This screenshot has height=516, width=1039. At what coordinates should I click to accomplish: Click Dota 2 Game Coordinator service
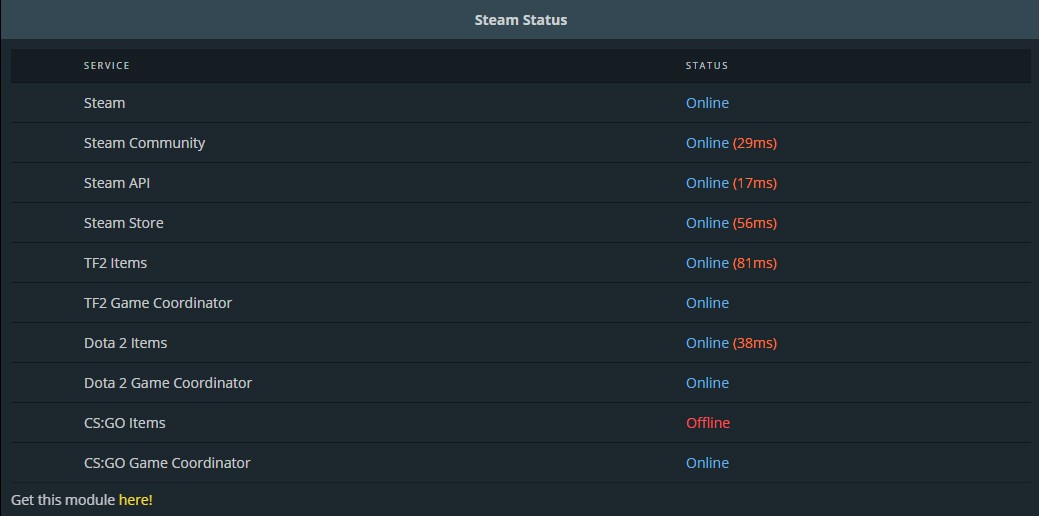pos(168,383)
